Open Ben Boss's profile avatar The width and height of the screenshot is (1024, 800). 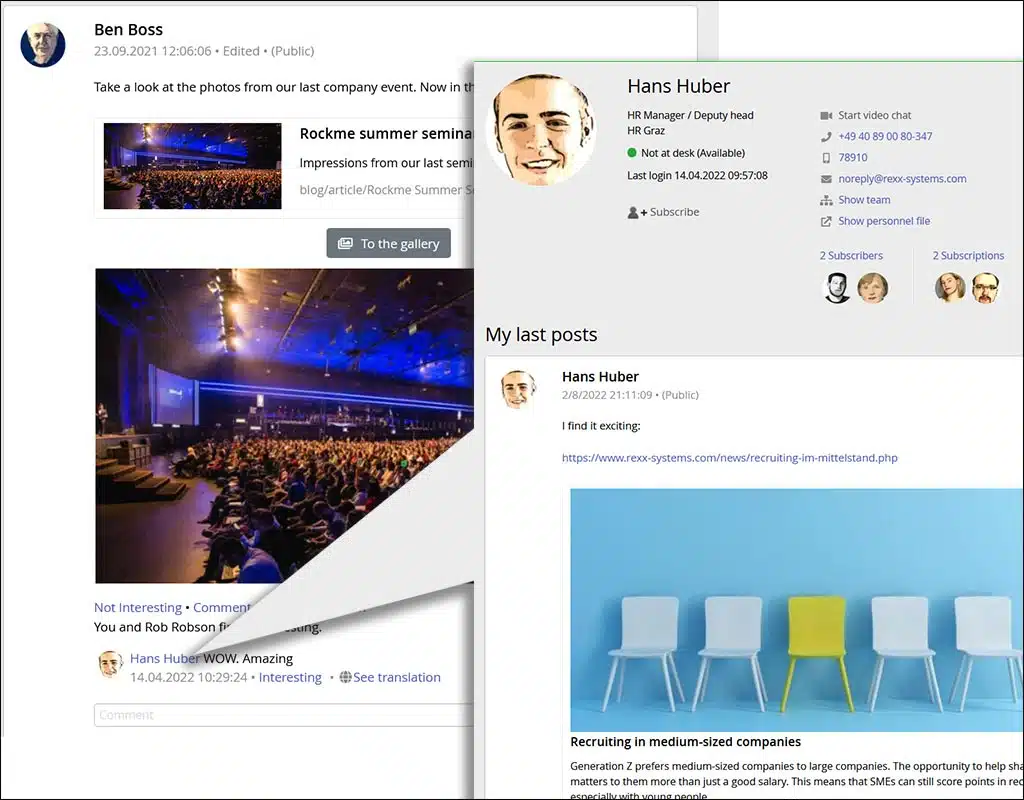(x=43, y=45)
